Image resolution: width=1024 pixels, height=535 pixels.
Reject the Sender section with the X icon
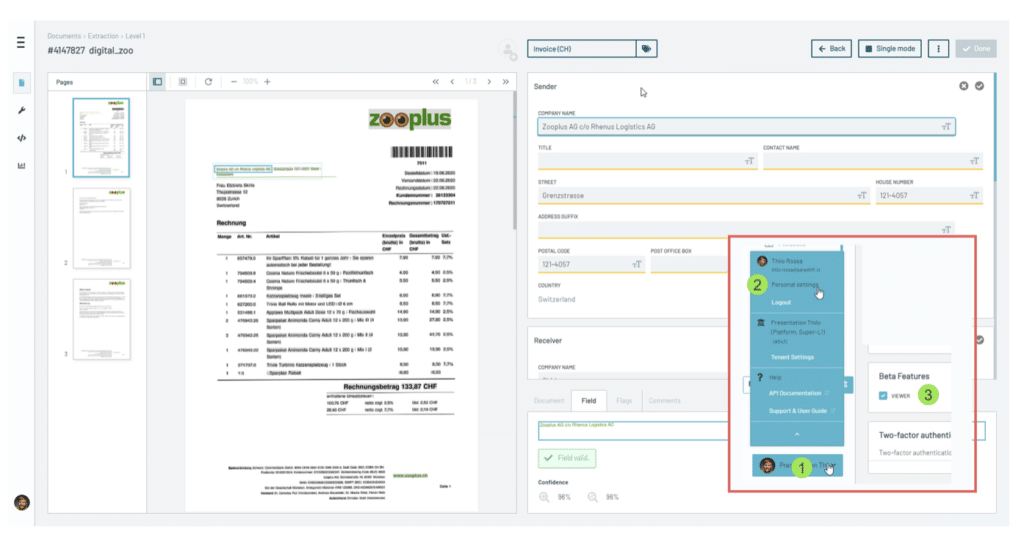click(x=964, y=86)
